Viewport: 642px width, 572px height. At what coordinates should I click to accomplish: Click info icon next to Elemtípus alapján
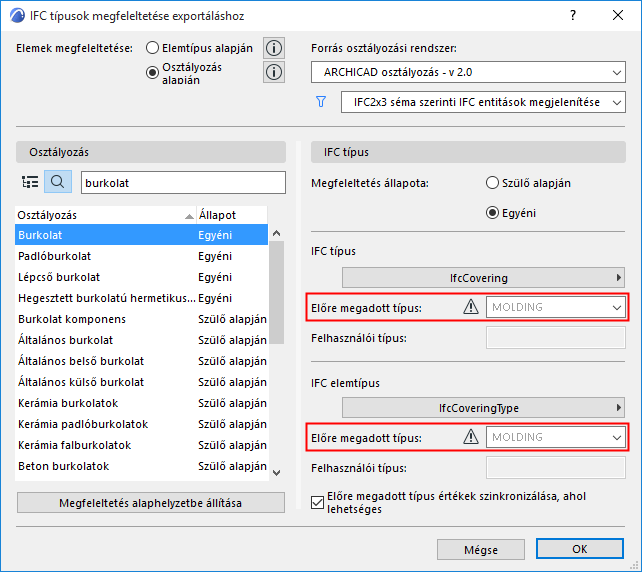(274, 48)
